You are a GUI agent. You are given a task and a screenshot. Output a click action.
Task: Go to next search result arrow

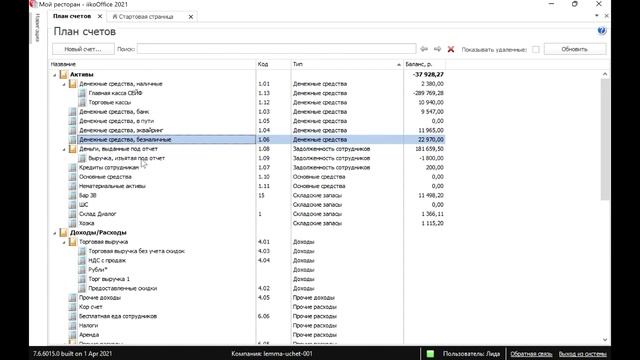(437, 49)
